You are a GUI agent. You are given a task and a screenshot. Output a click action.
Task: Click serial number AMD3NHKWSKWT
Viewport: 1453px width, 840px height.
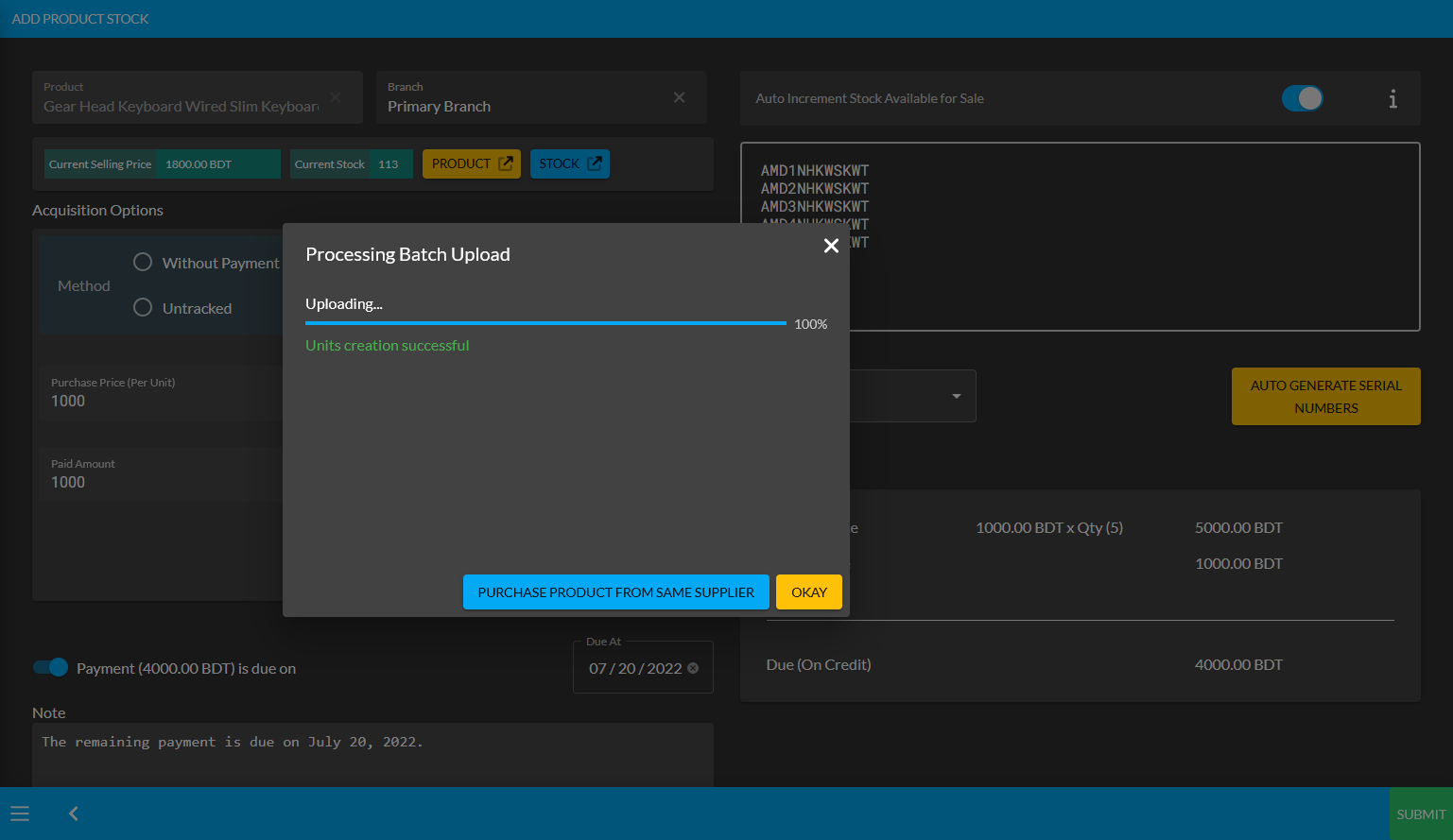coord(815,207)
